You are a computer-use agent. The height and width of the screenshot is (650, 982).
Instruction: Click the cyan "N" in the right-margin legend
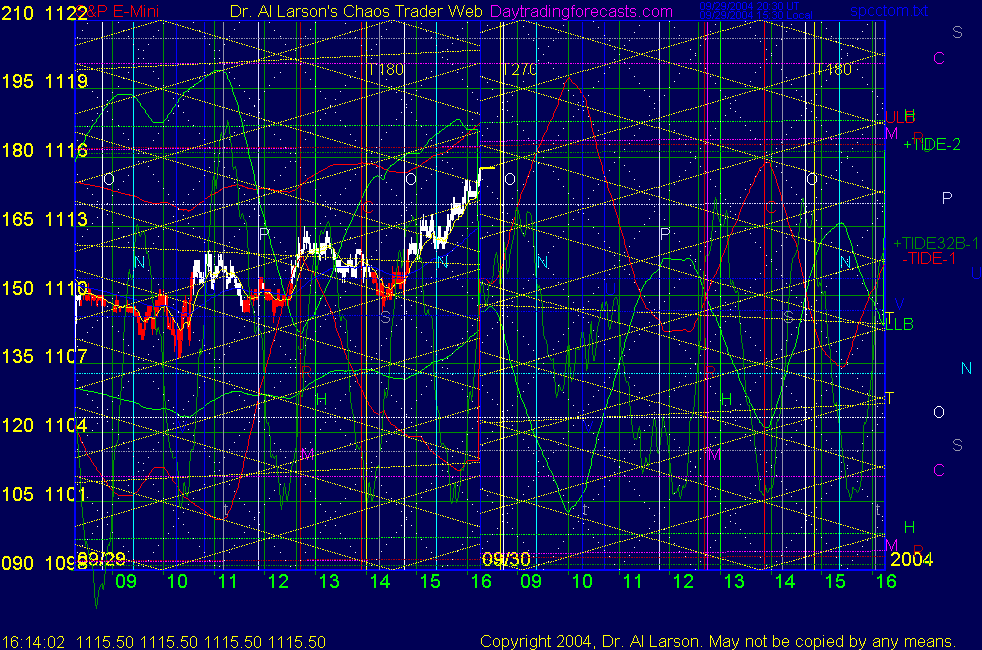(966, 368)
